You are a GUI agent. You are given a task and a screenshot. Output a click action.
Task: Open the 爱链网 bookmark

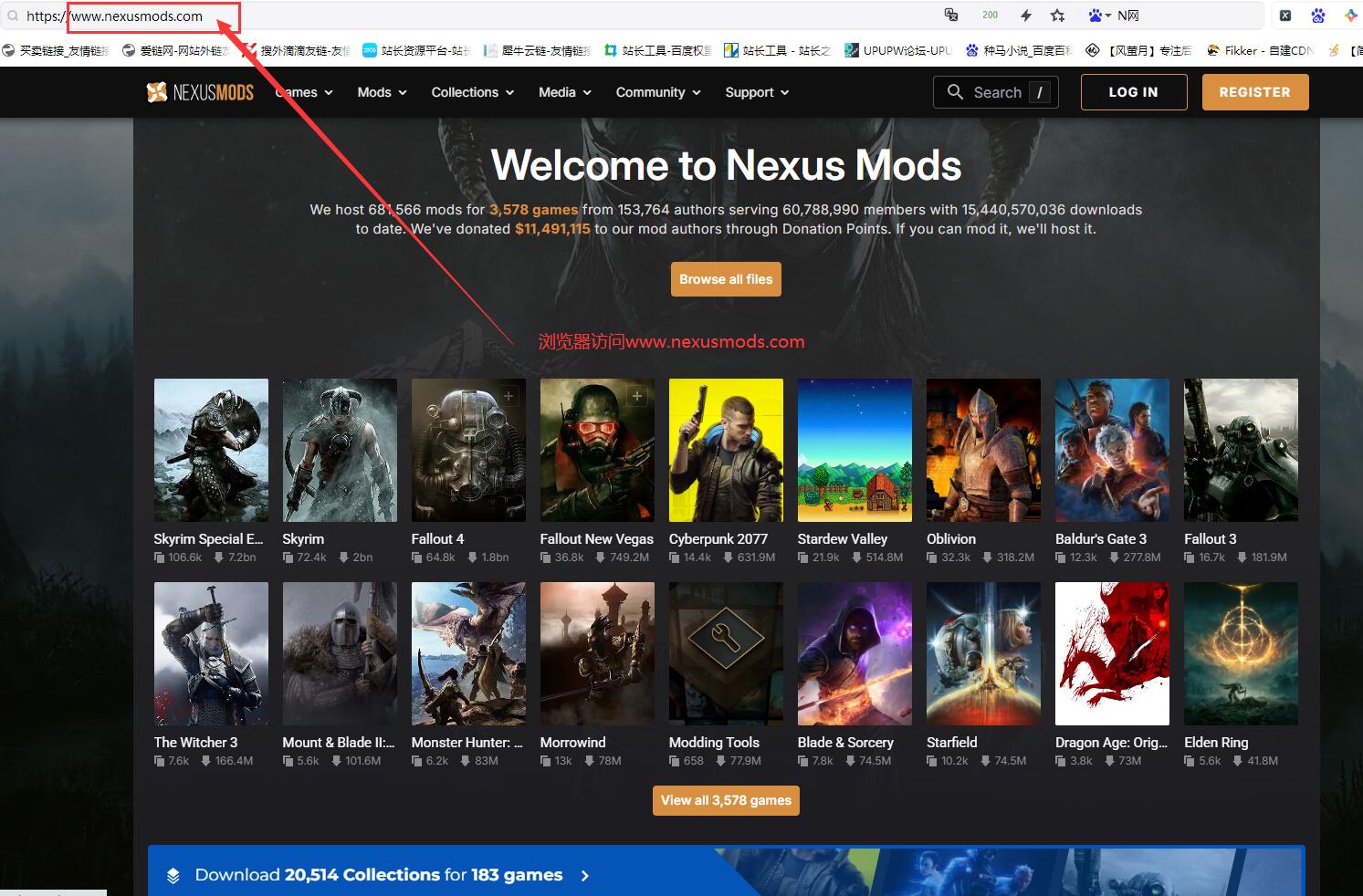click(x=175, y=51)
